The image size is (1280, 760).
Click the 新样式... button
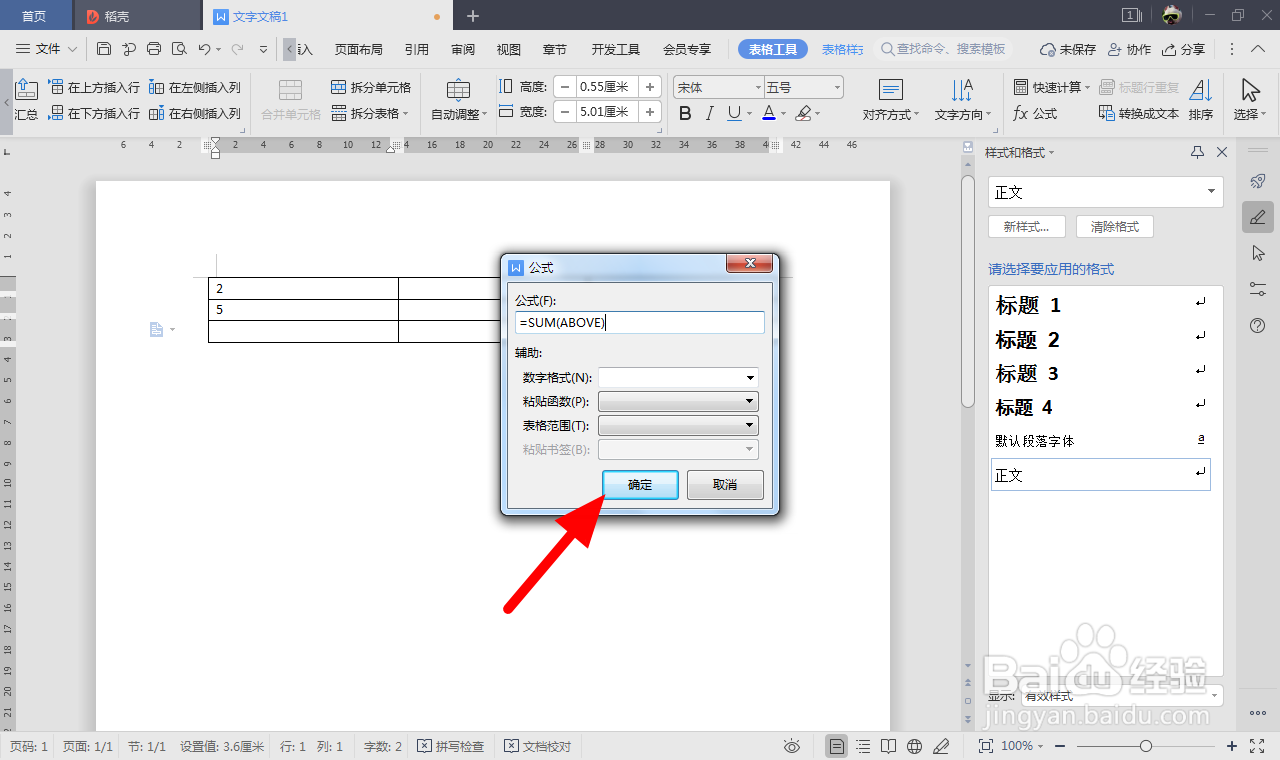1027,227
